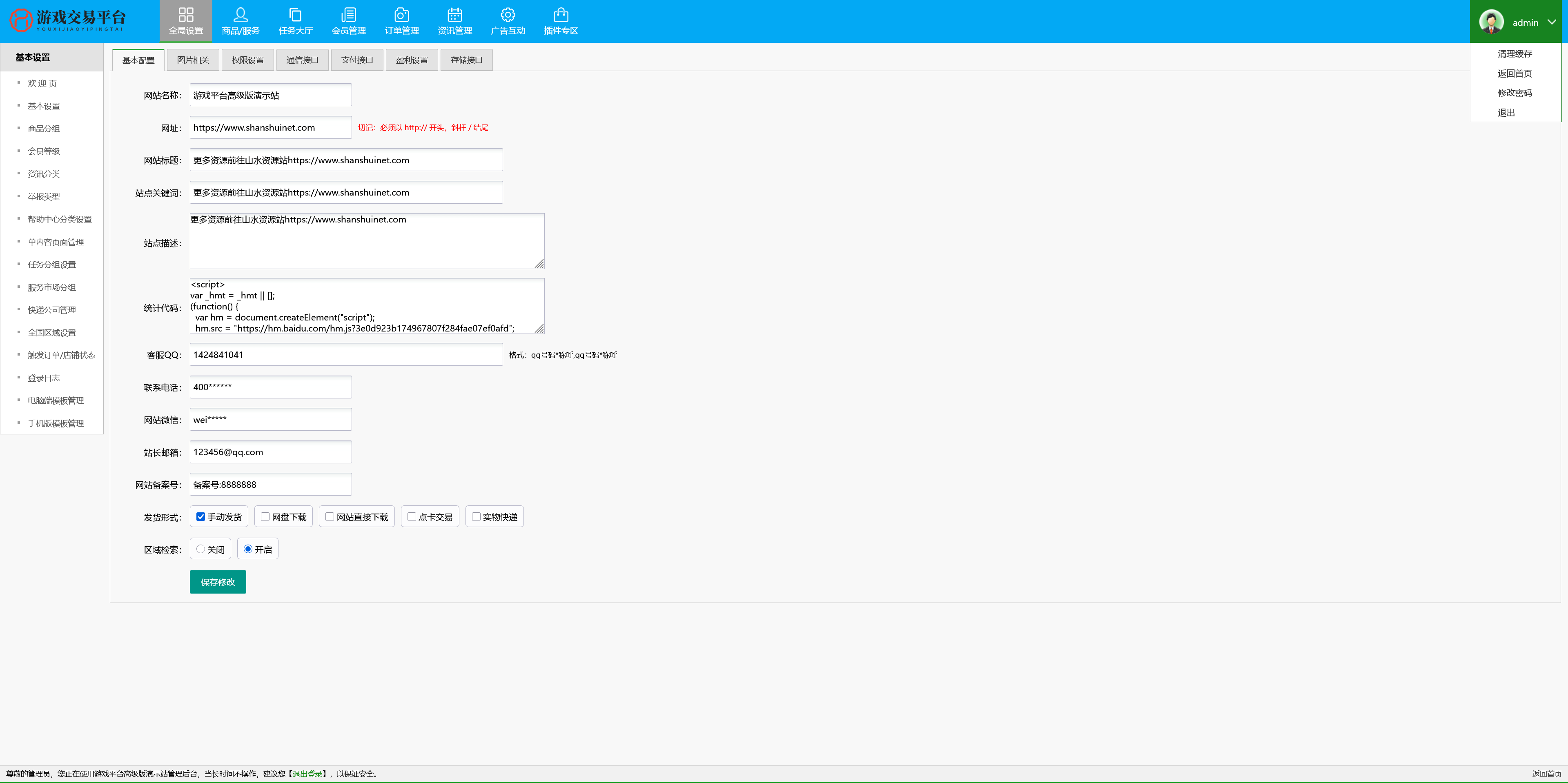The width and height of the screenshot is (1568, 783).
Task: Open 举报类型 in the sidebar
Action: [44, 196]
